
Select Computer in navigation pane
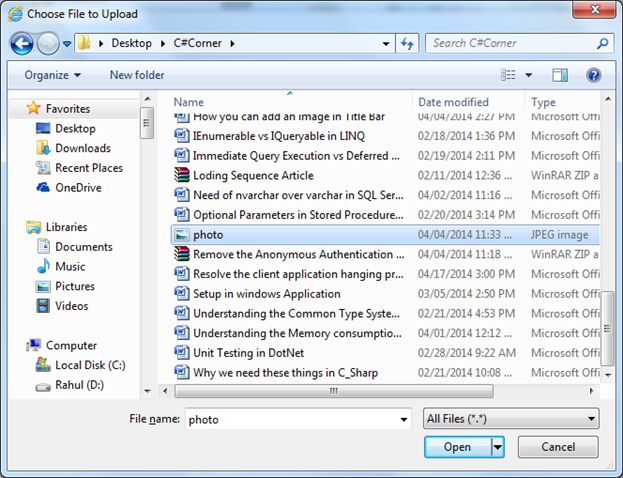click(71, 345)
